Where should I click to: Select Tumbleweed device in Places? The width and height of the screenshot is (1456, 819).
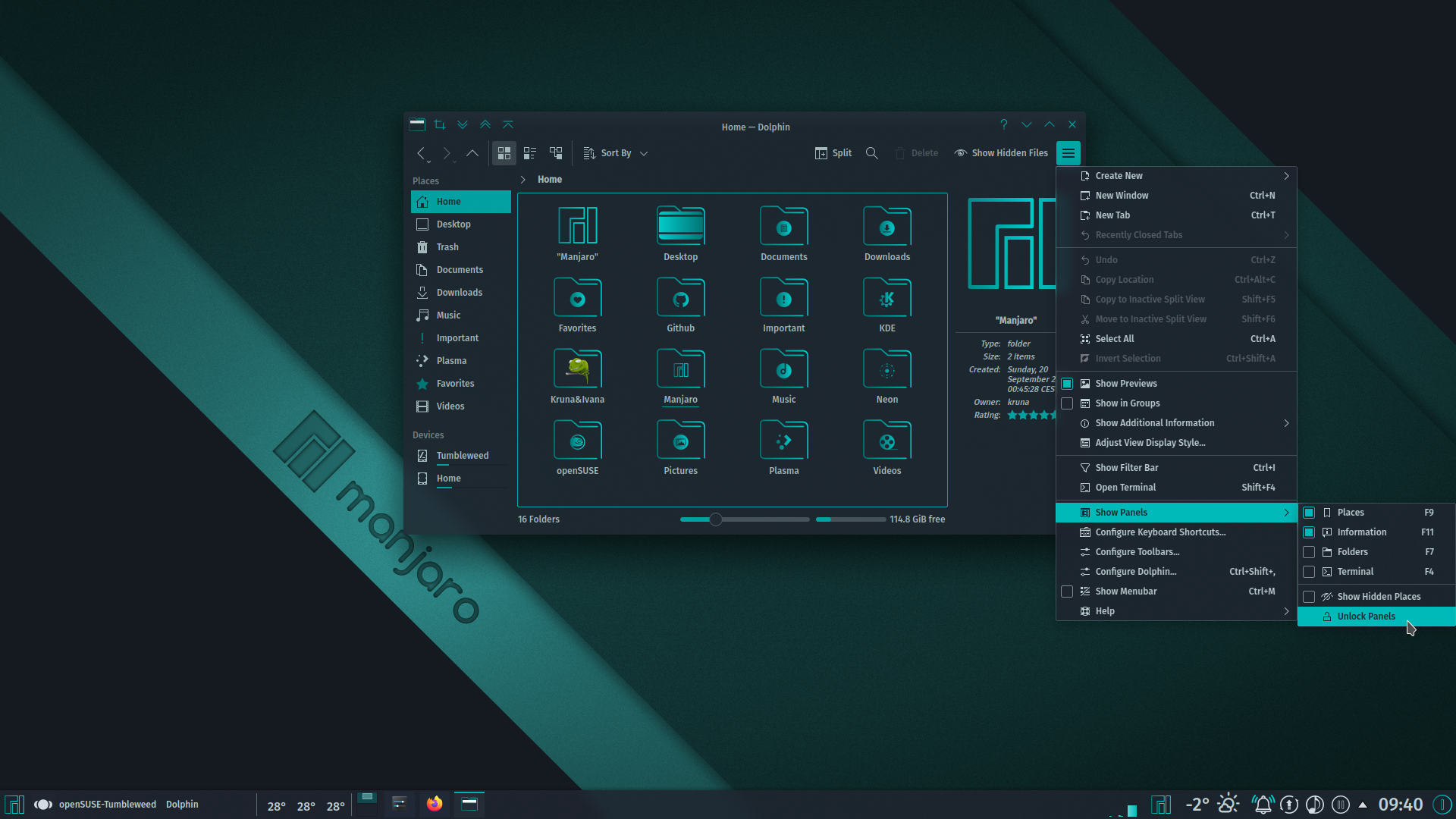click(461, 456)
